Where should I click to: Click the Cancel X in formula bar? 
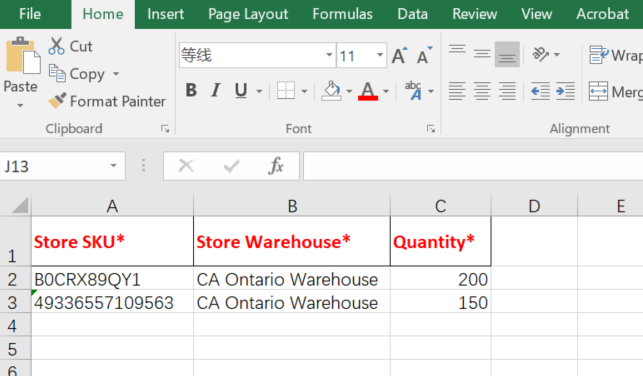(186, 166)
